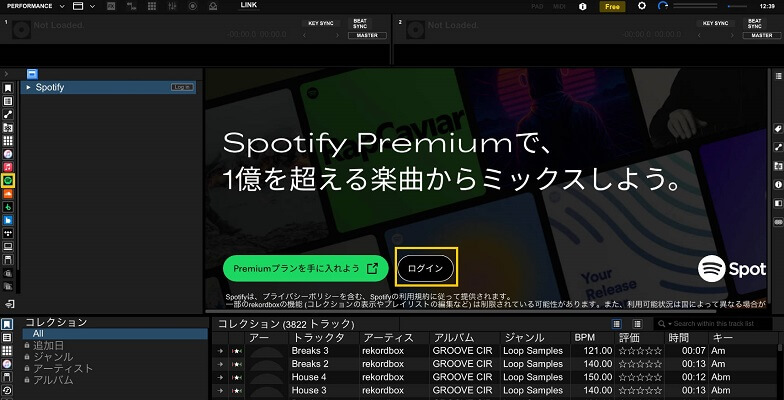
Task: Click the LINK tab in top bar
Action: pyautogui.click(x=249, y=5)
